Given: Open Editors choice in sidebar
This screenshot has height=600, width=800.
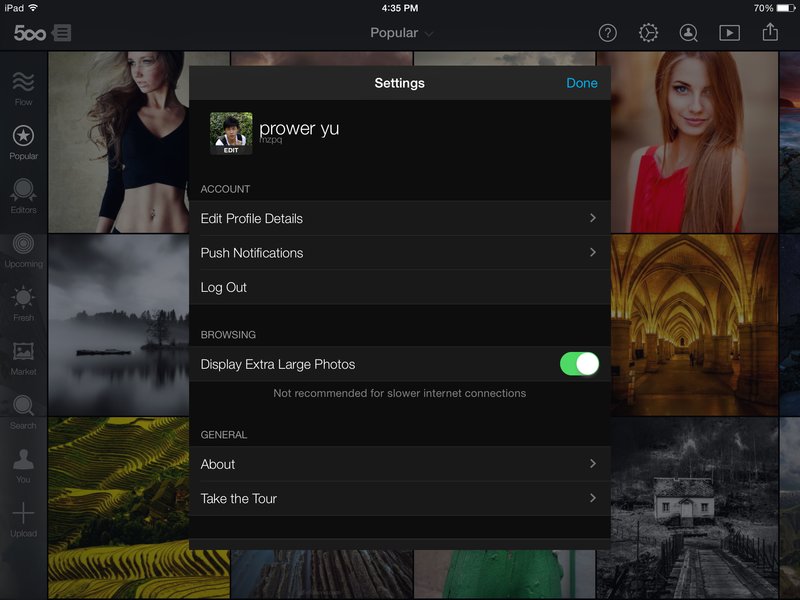Looking at the screenshot, I should point(23,189).
